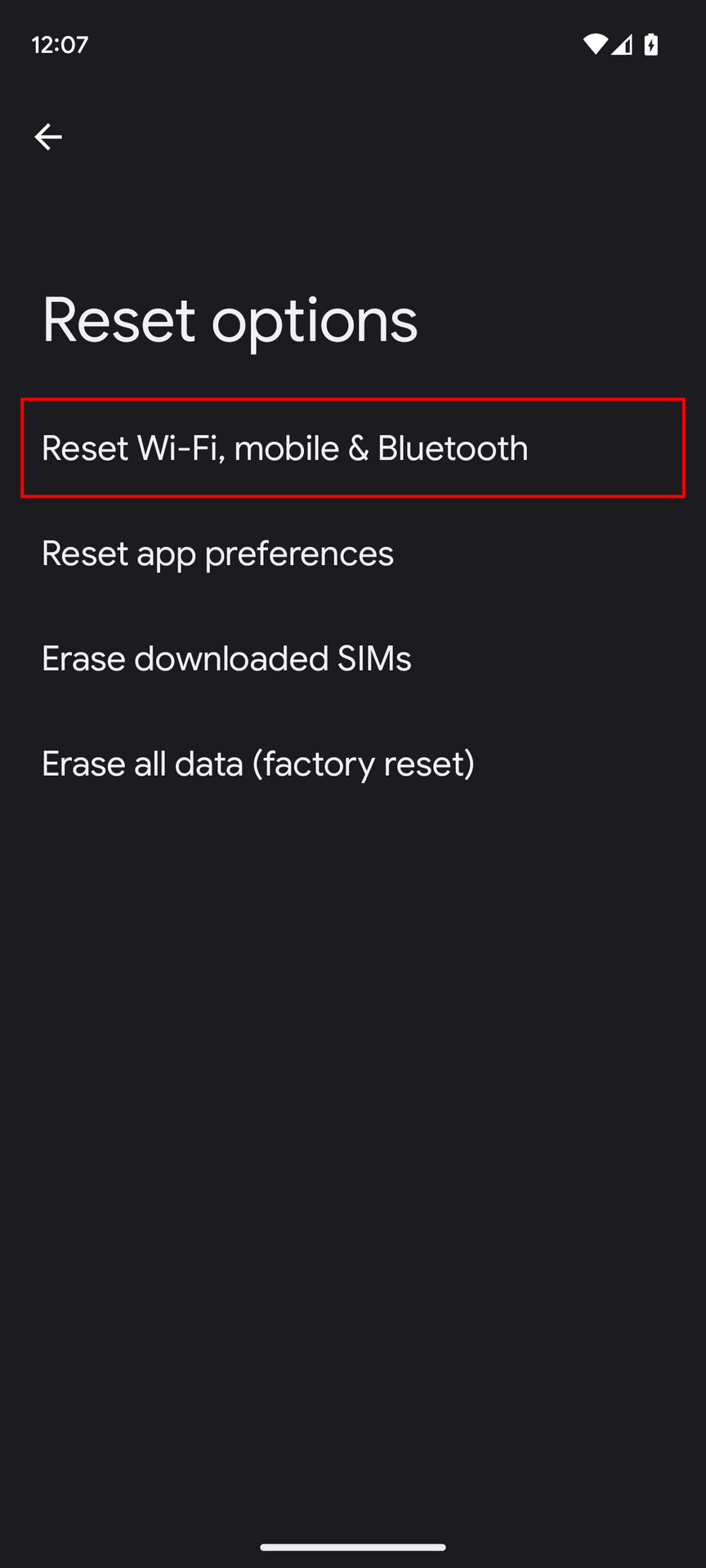
Task: Tap the word preferences in second option
Action: 299,555
